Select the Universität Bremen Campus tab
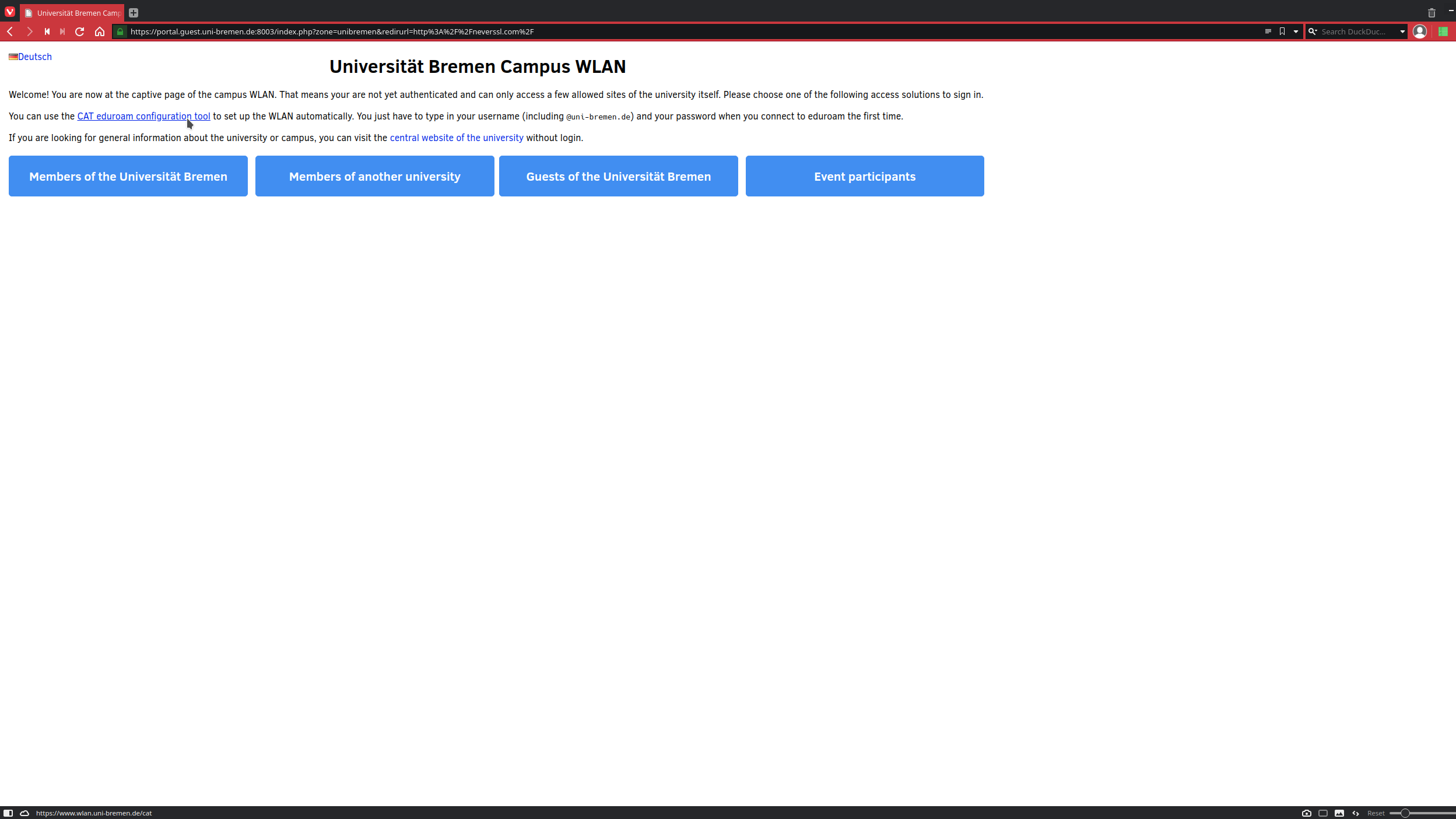The height and width of the screenshot is (819, 1456). coord(72,13)
